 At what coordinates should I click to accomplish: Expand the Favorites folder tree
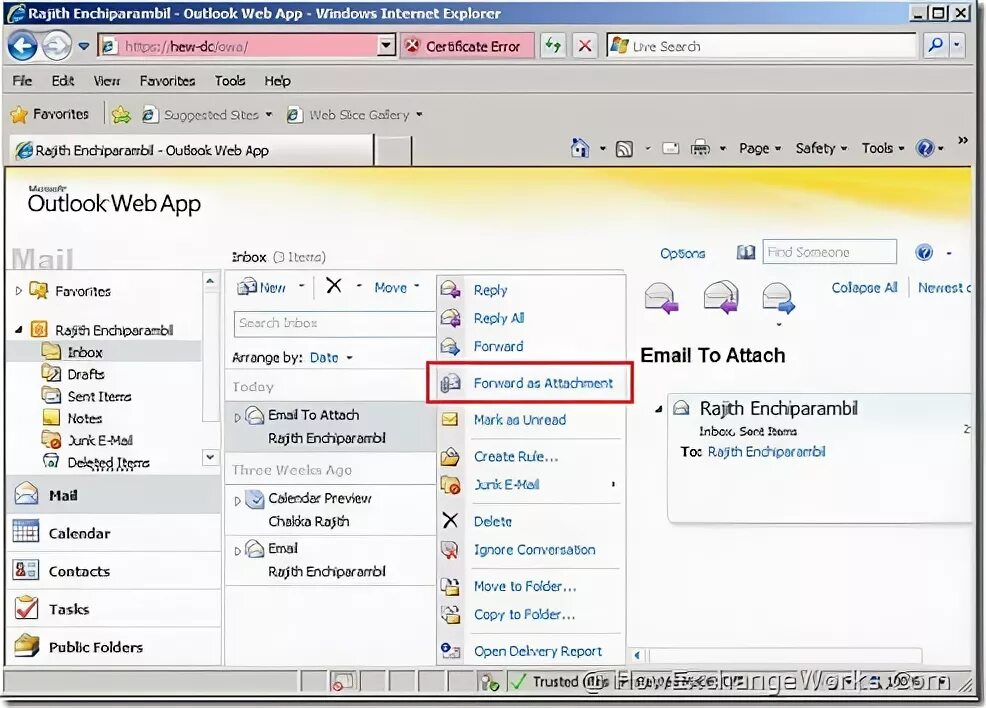(19, 290)
